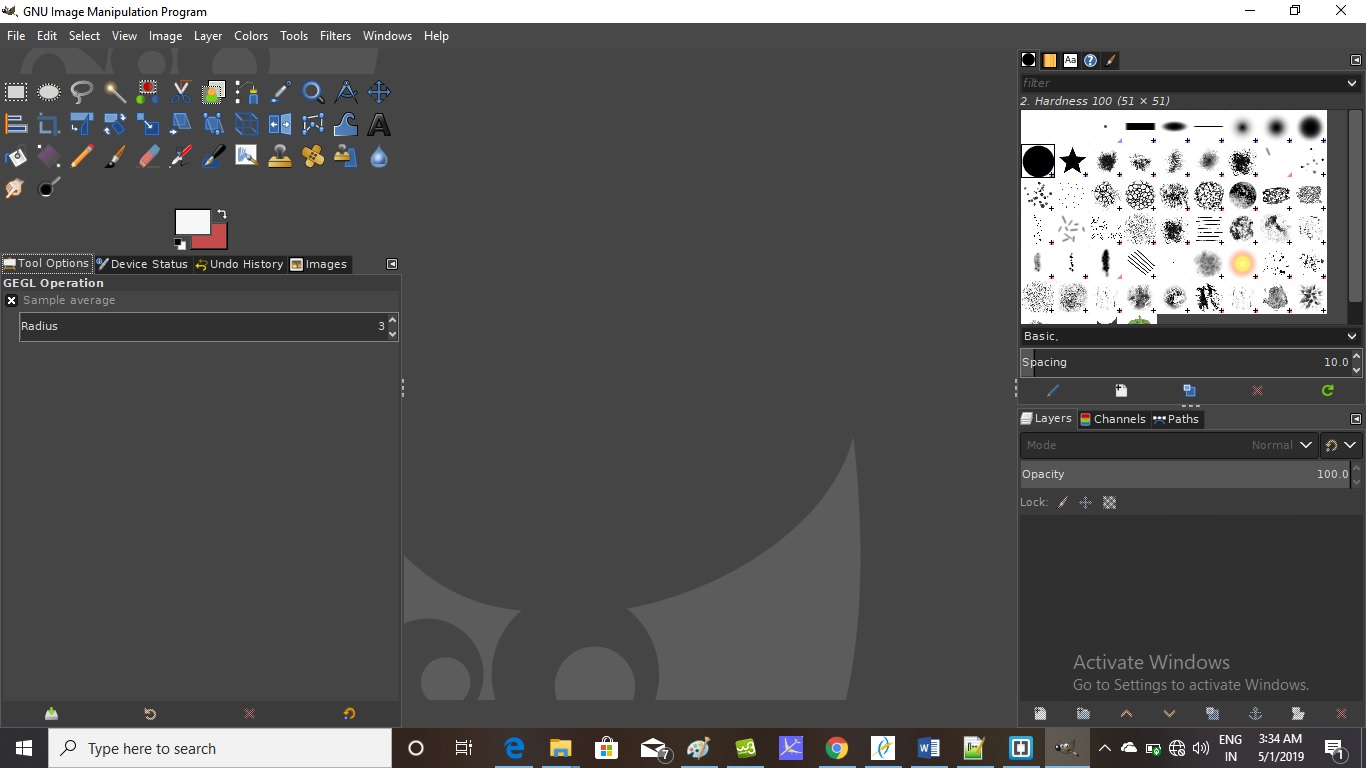Save tool preset button in Tool Options
The width and height of the screenshot is (1366, 768).
tap(51, 714)
